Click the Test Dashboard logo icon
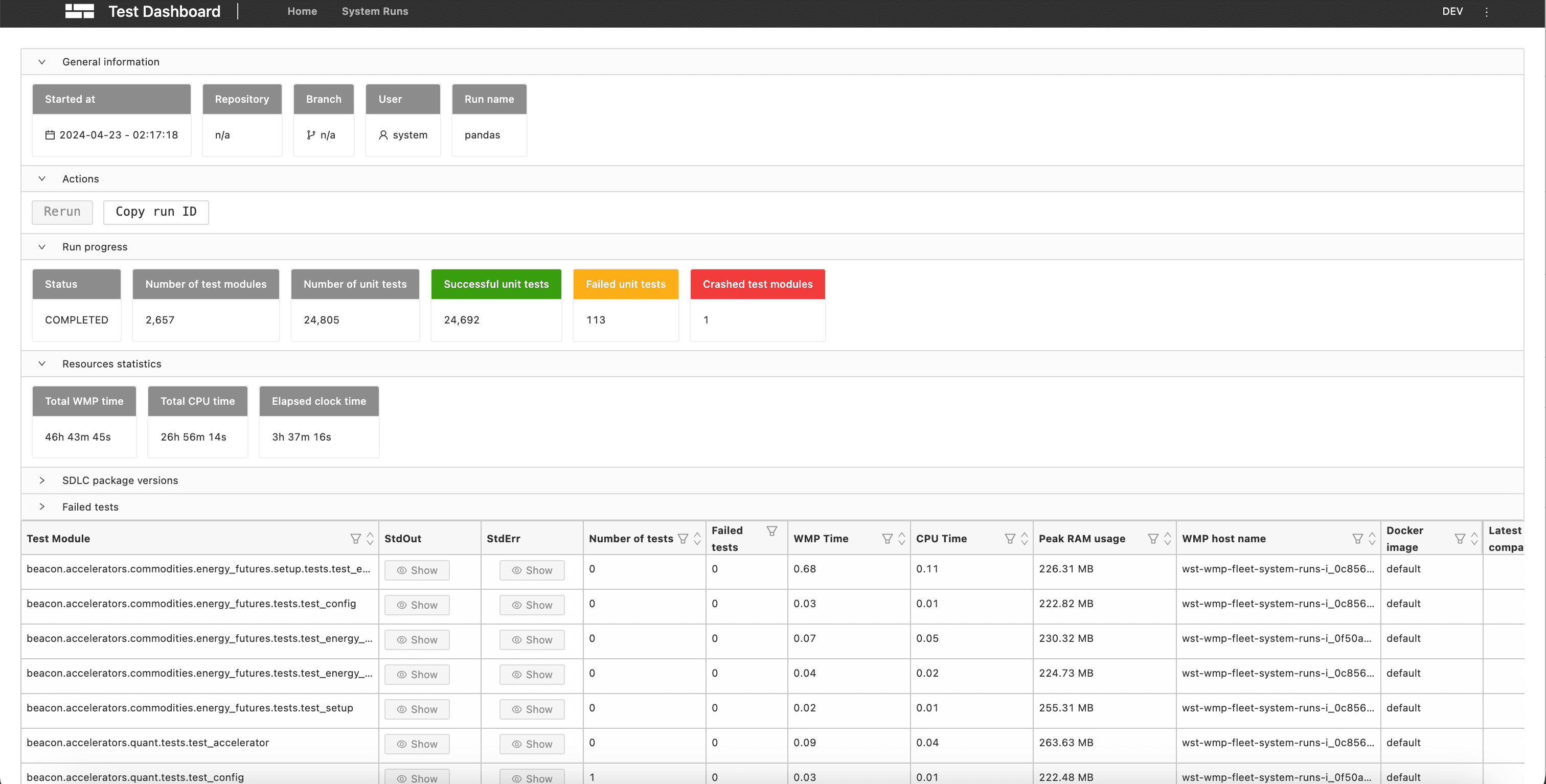This screenshot has height=784, width=1546. (79, 11)
